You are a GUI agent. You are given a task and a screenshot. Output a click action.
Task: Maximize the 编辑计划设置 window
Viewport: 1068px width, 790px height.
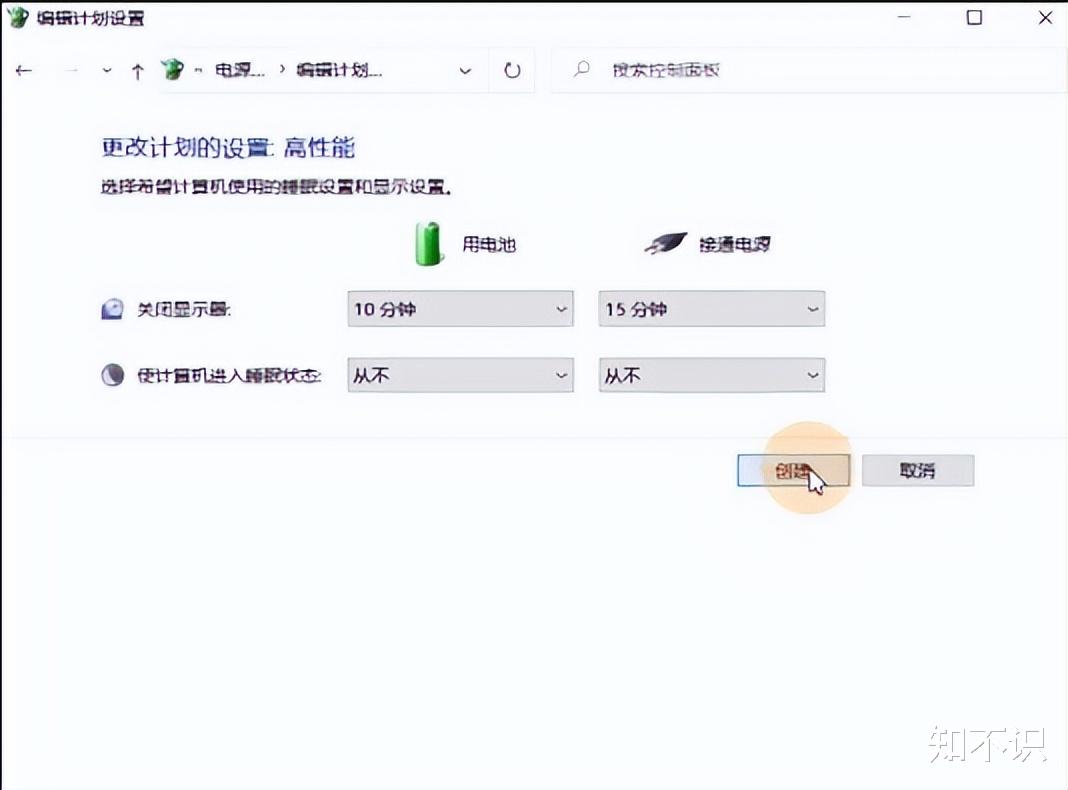click(x=975, y=17)
